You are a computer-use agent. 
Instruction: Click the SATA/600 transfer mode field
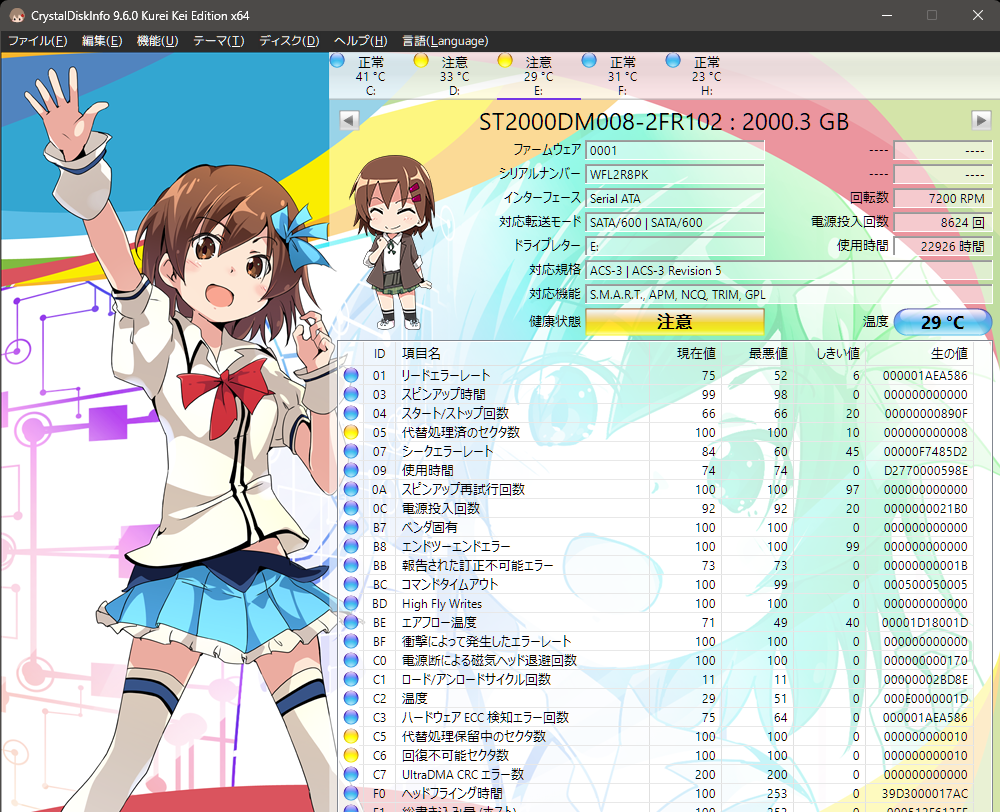point(675,223)
